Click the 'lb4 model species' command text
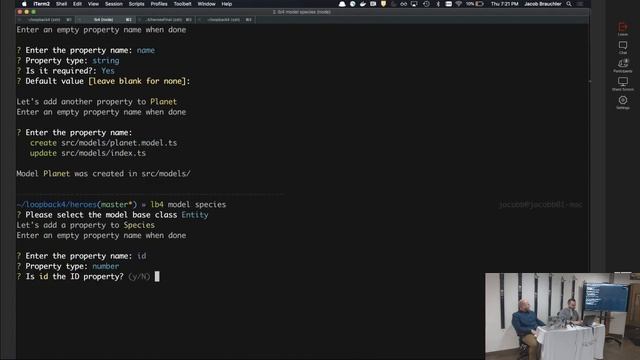Viewport: 640px width, 360px height. (188, 204)
